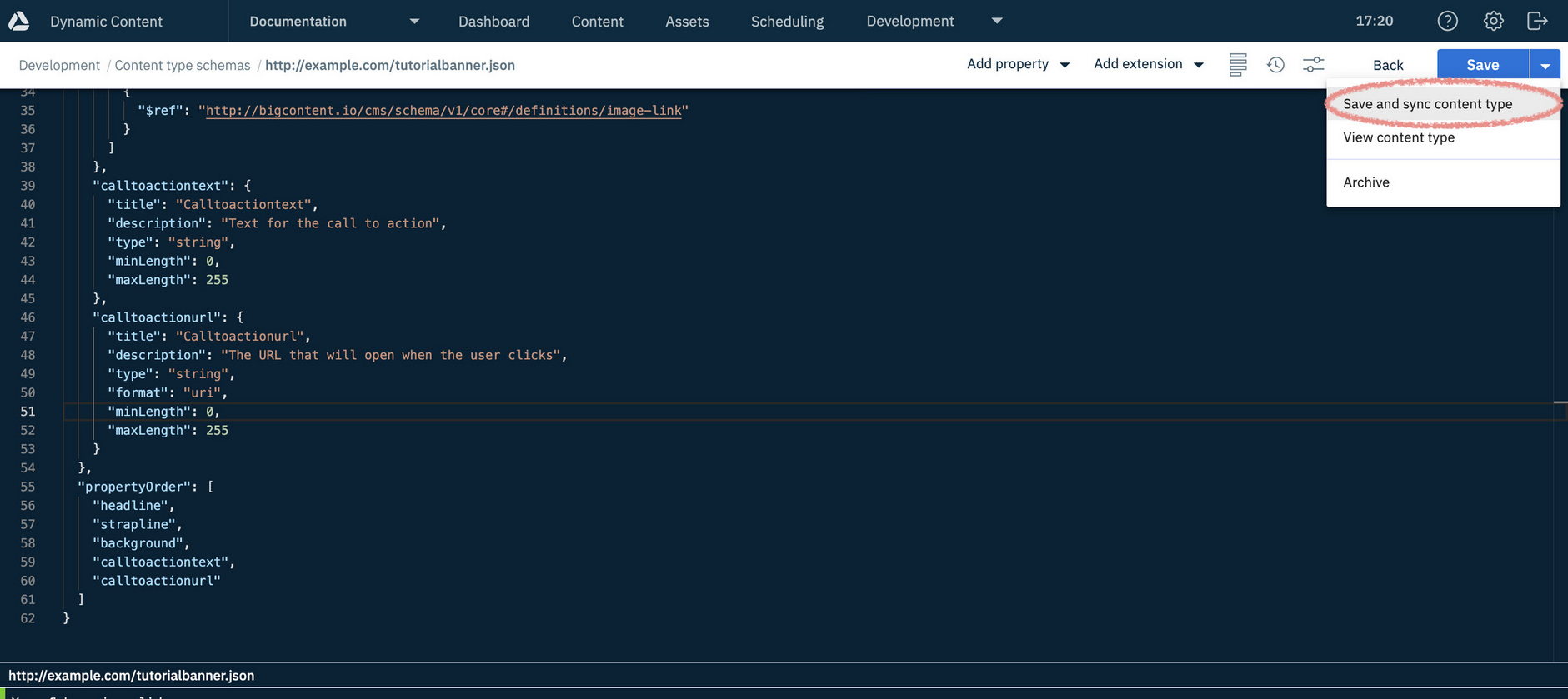Switch to the Assets tab

(687, 22)
